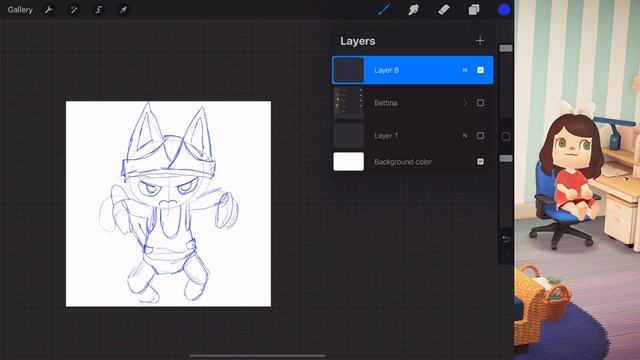Screen dimensions: 640x360
Task: Select the Bettina layer name
Action: pyautogui.click(x=386, y=103)
